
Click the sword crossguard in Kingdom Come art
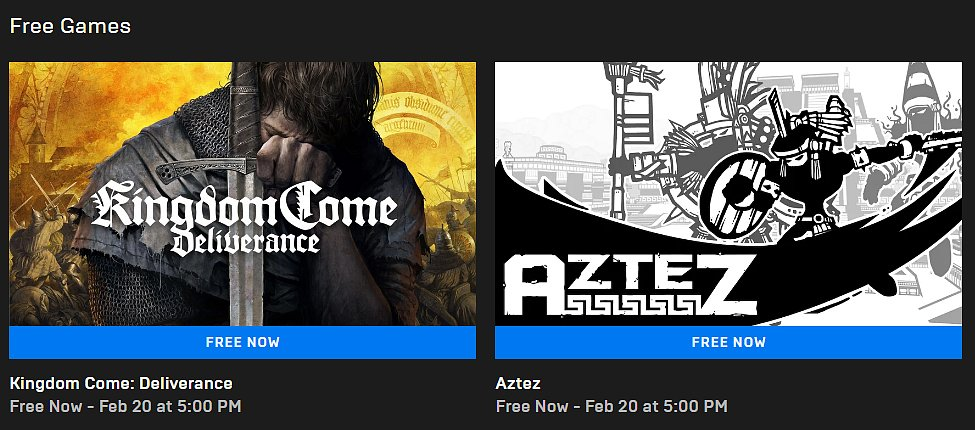pyautogui.click(x=207, y=169)
